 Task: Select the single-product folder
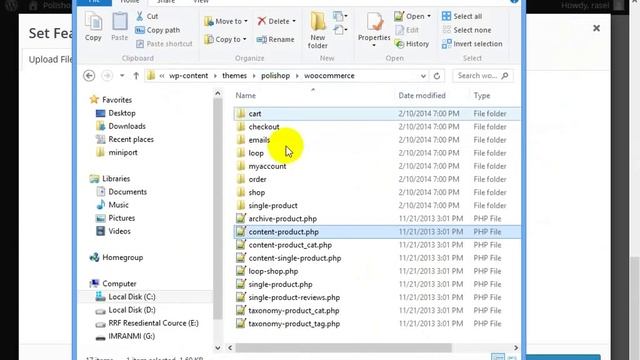[376, 205]
